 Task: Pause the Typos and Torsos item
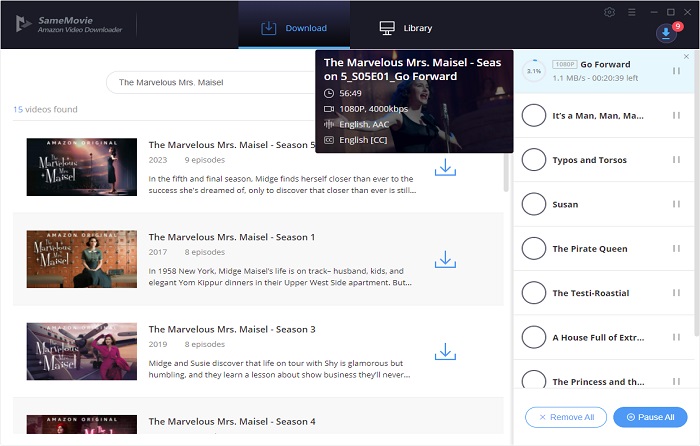[x=677, y=160]
